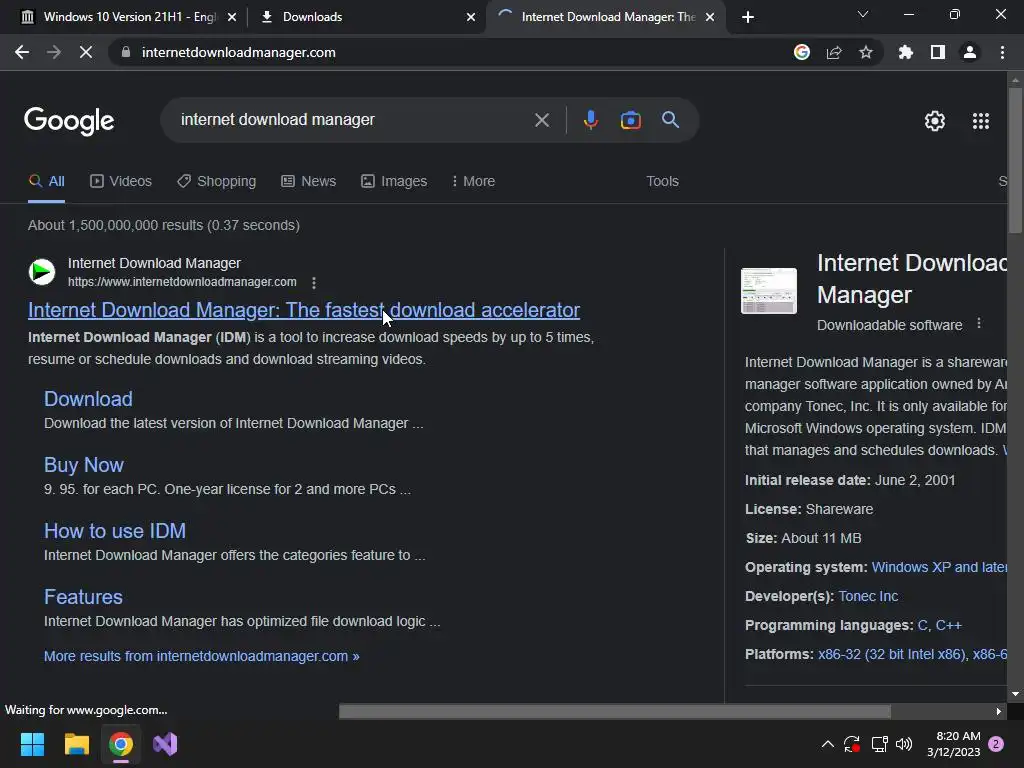Click More results from internetdownloadmanager.com

[201, 656]
